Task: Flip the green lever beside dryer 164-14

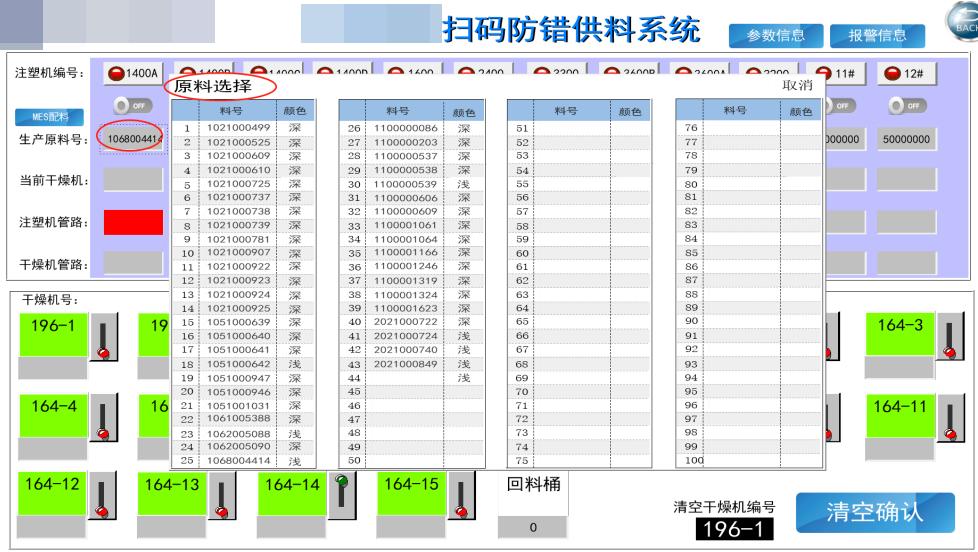Action: pos(342,496)
